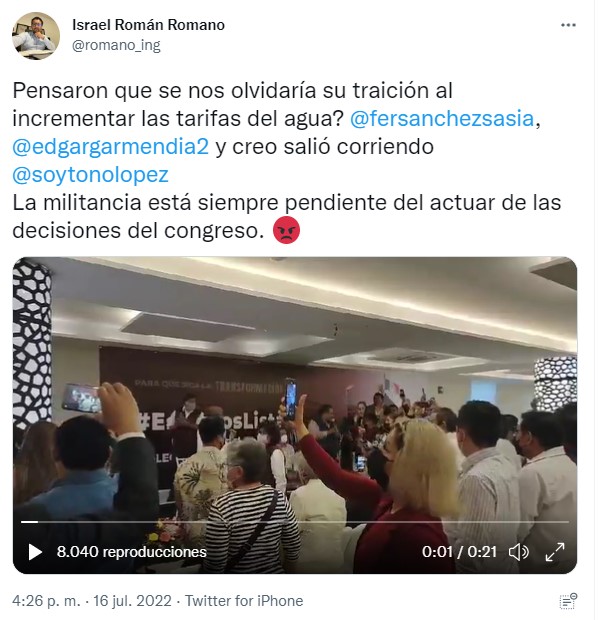Open Israel Román Romano's profile picture

click(36, 35)
